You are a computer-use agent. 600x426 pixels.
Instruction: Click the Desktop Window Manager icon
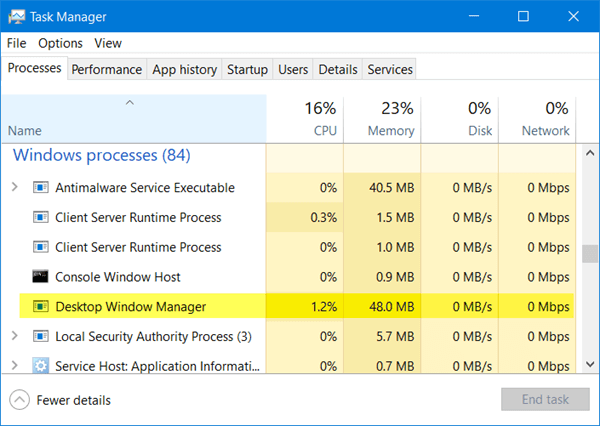coord(41,307)
